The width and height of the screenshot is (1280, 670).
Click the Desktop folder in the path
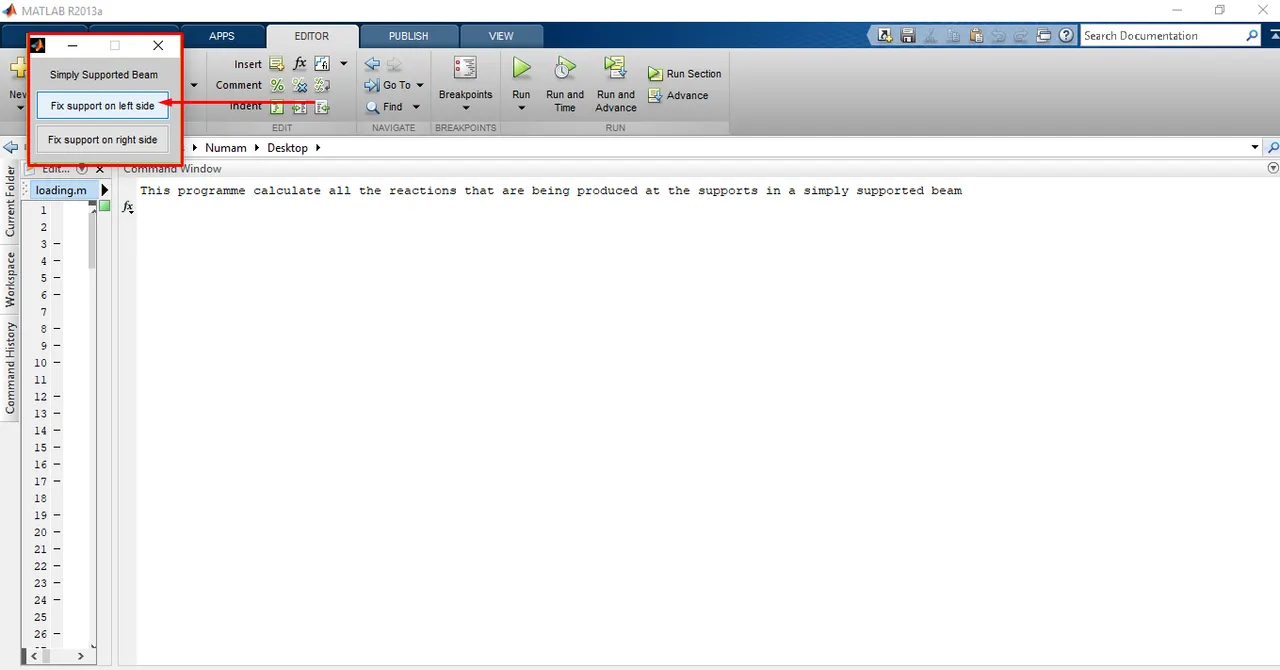[287, 148]
